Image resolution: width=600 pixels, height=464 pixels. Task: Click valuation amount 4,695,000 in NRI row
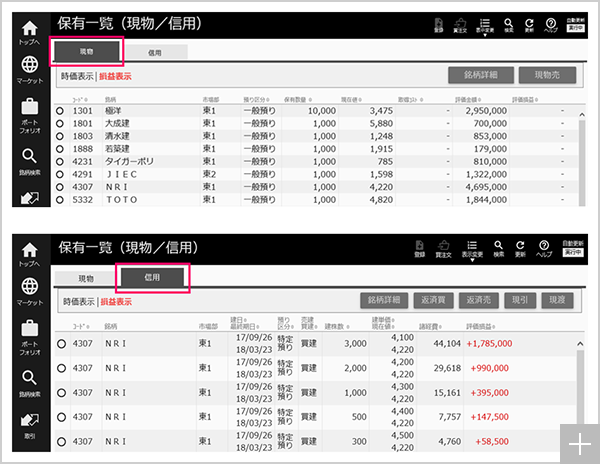[486, 187]
